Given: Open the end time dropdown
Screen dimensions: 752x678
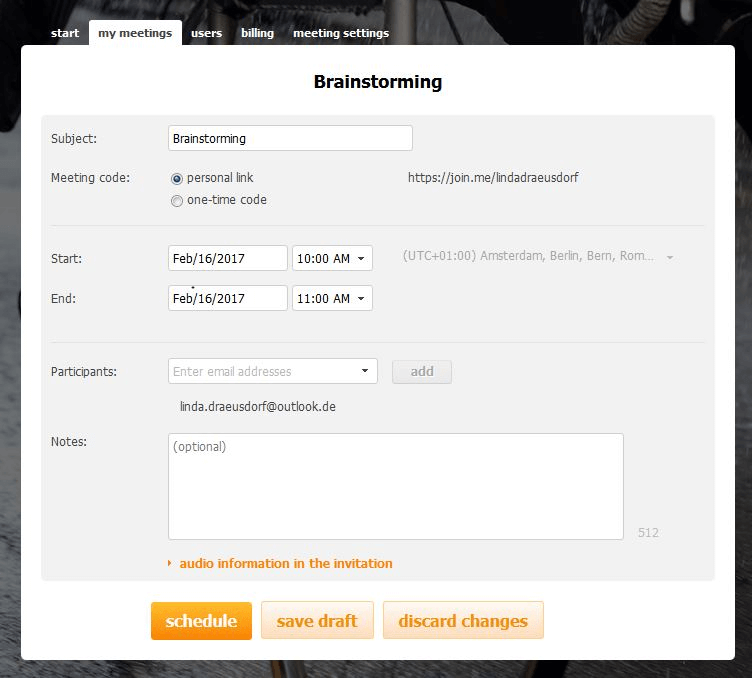Looking at the screenshot, I should pyautogui.click(x=332, y=298).
